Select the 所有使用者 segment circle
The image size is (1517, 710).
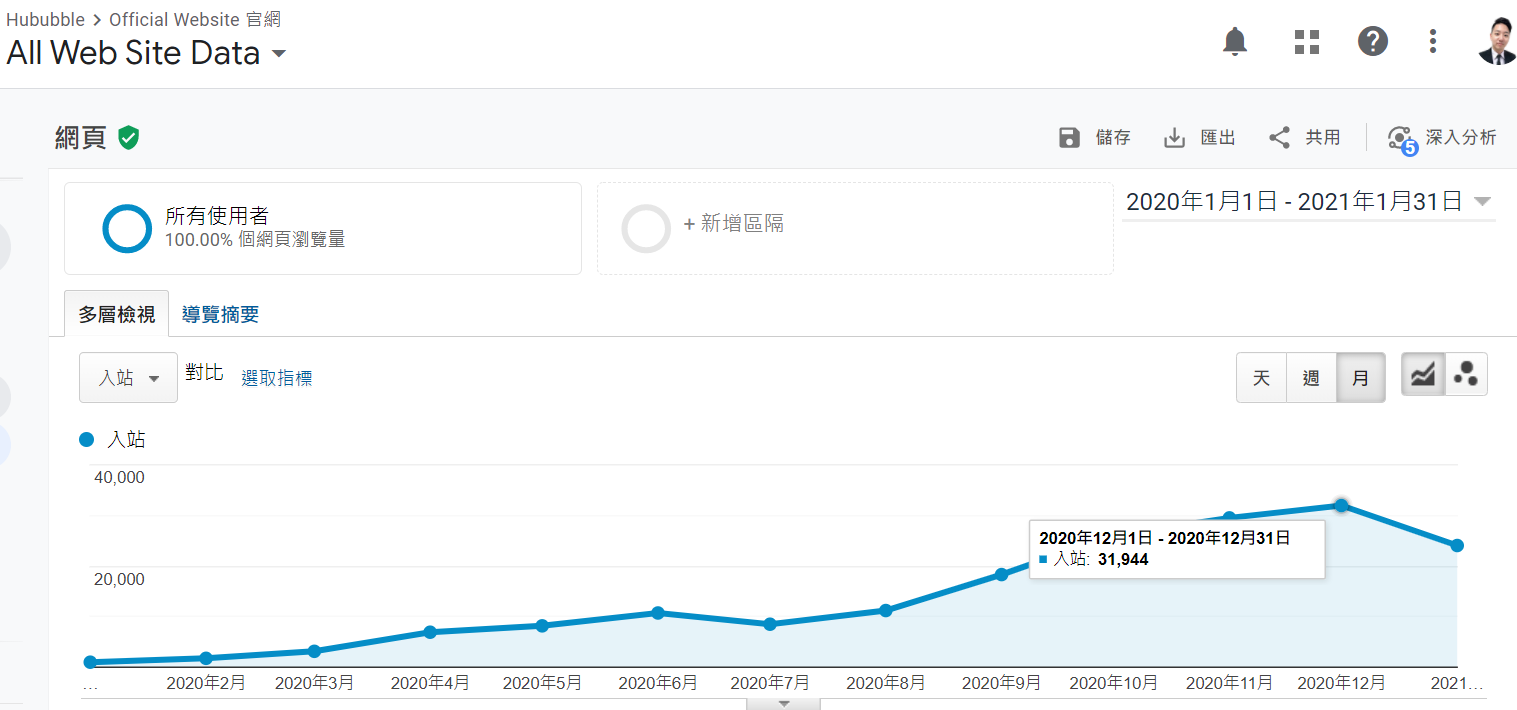(127, 228)
